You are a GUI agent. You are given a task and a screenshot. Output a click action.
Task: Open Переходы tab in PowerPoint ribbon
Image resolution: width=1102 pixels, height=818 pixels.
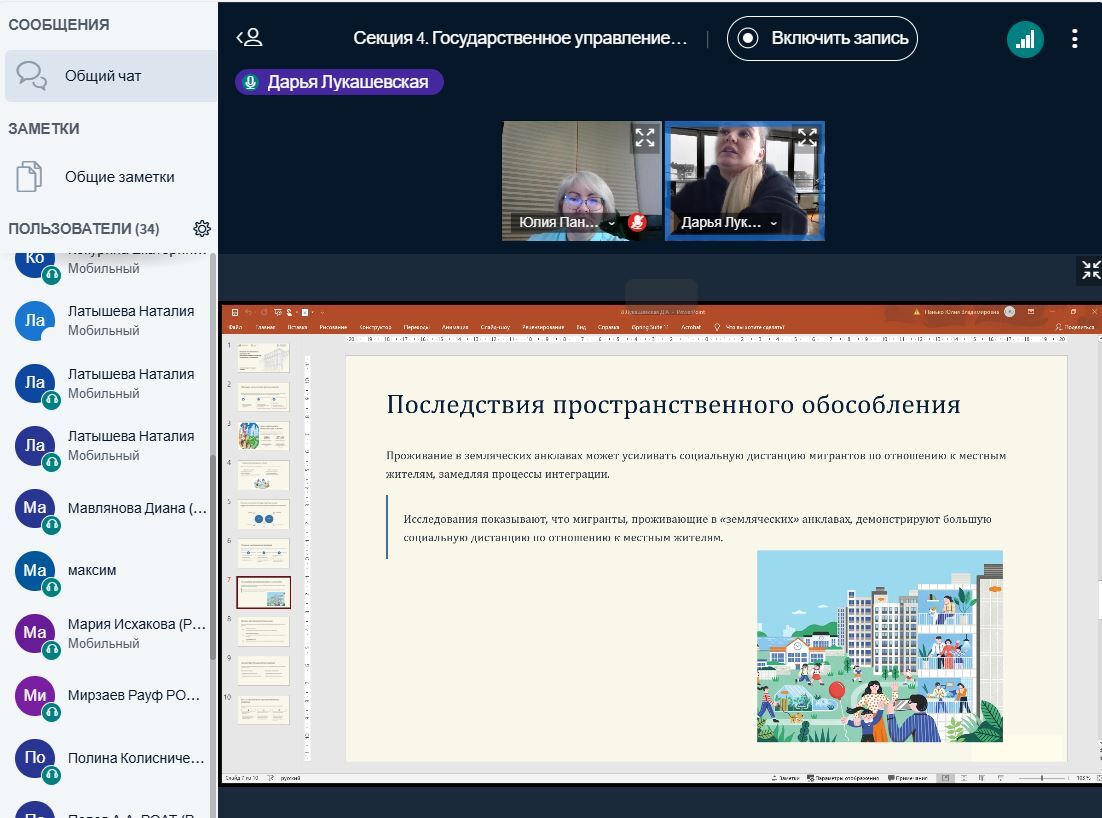[x=417, y=327]
